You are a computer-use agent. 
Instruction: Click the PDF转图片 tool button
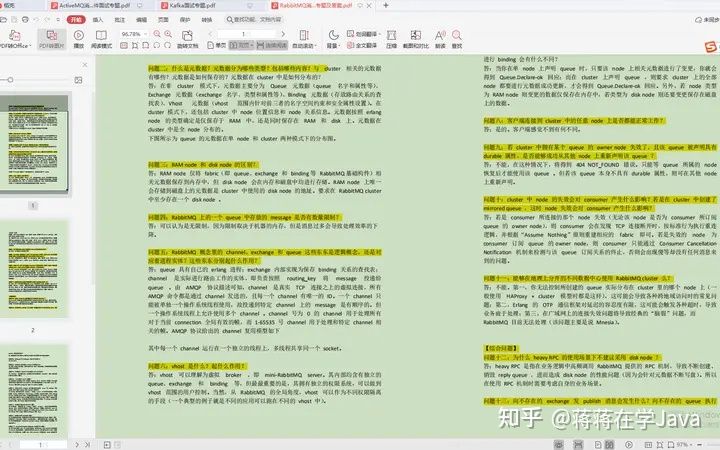point(51,39)
